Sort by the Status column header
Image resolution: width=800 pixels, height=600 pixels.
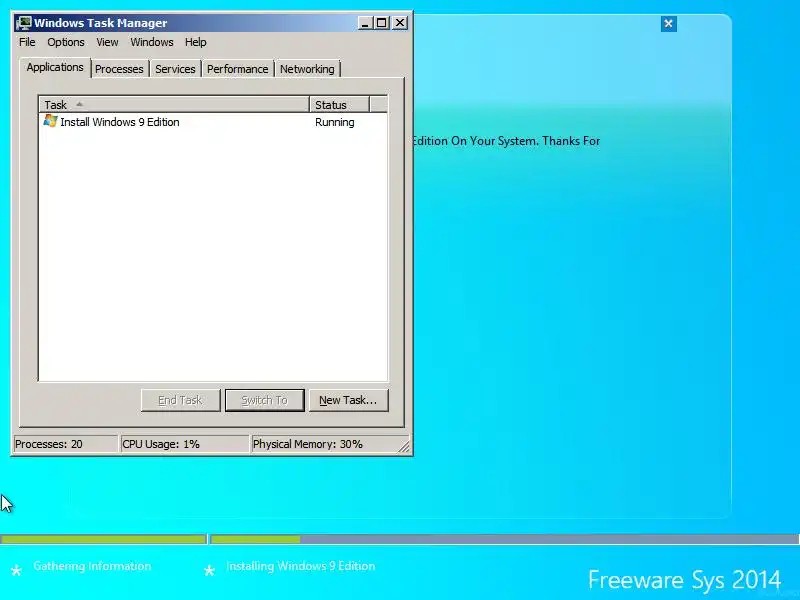(x=339, y=105)
